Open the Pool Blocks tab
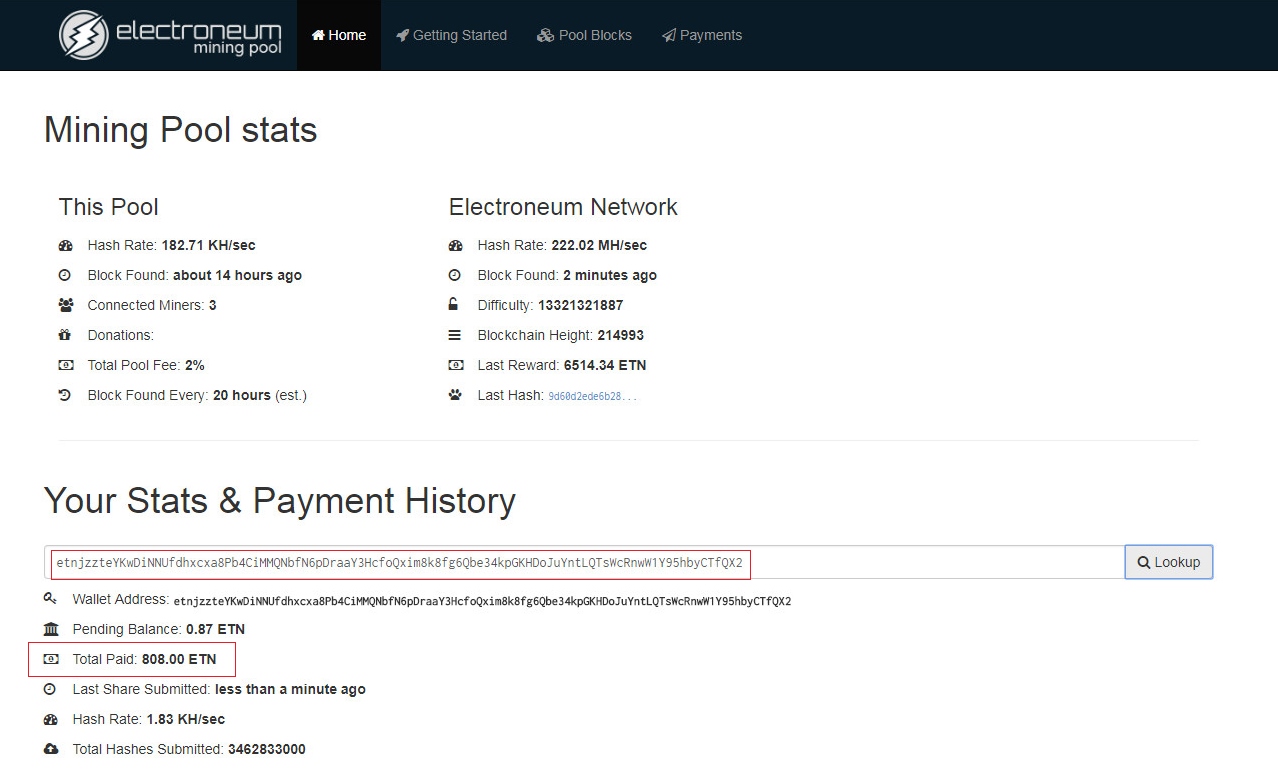Screen dimensions: 1278x780 coord(584,35)
